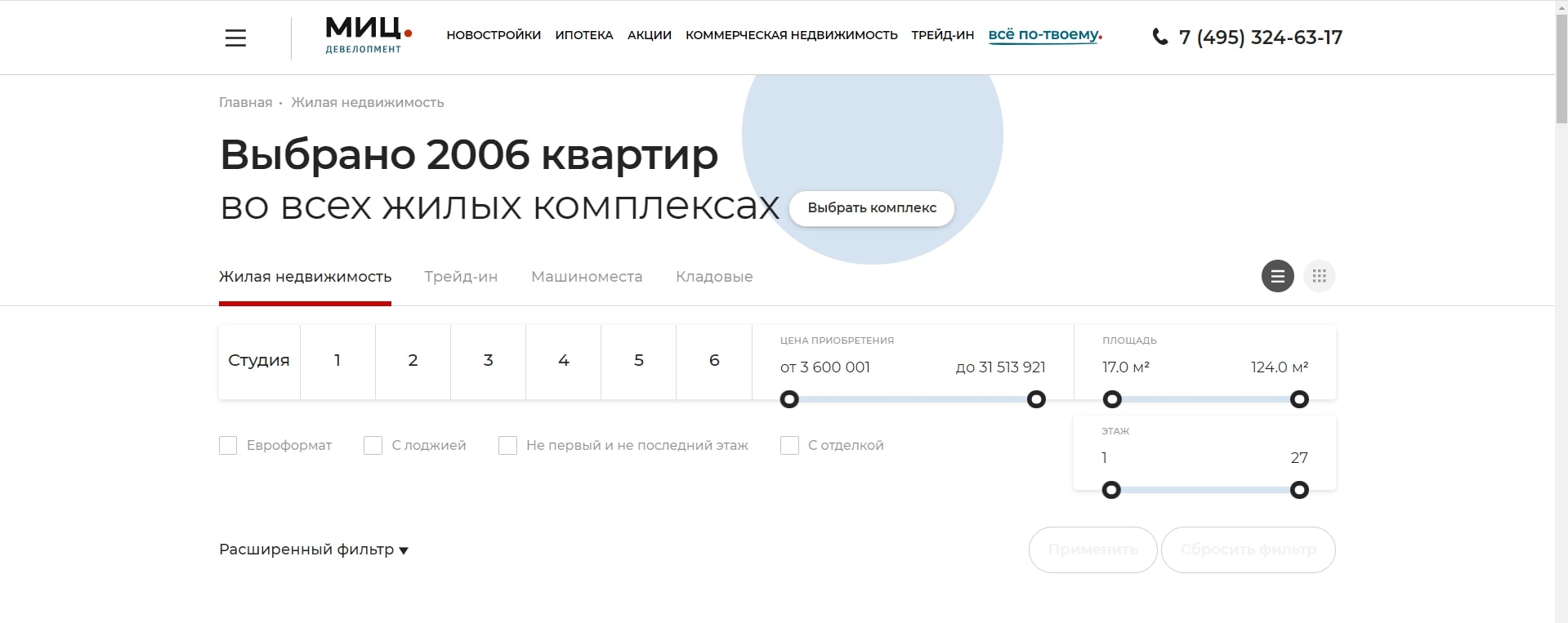The height and width of the screenshot is (623, 1568).
Task: Expand Расширенный фильтр
Action: tap(314, 550)
